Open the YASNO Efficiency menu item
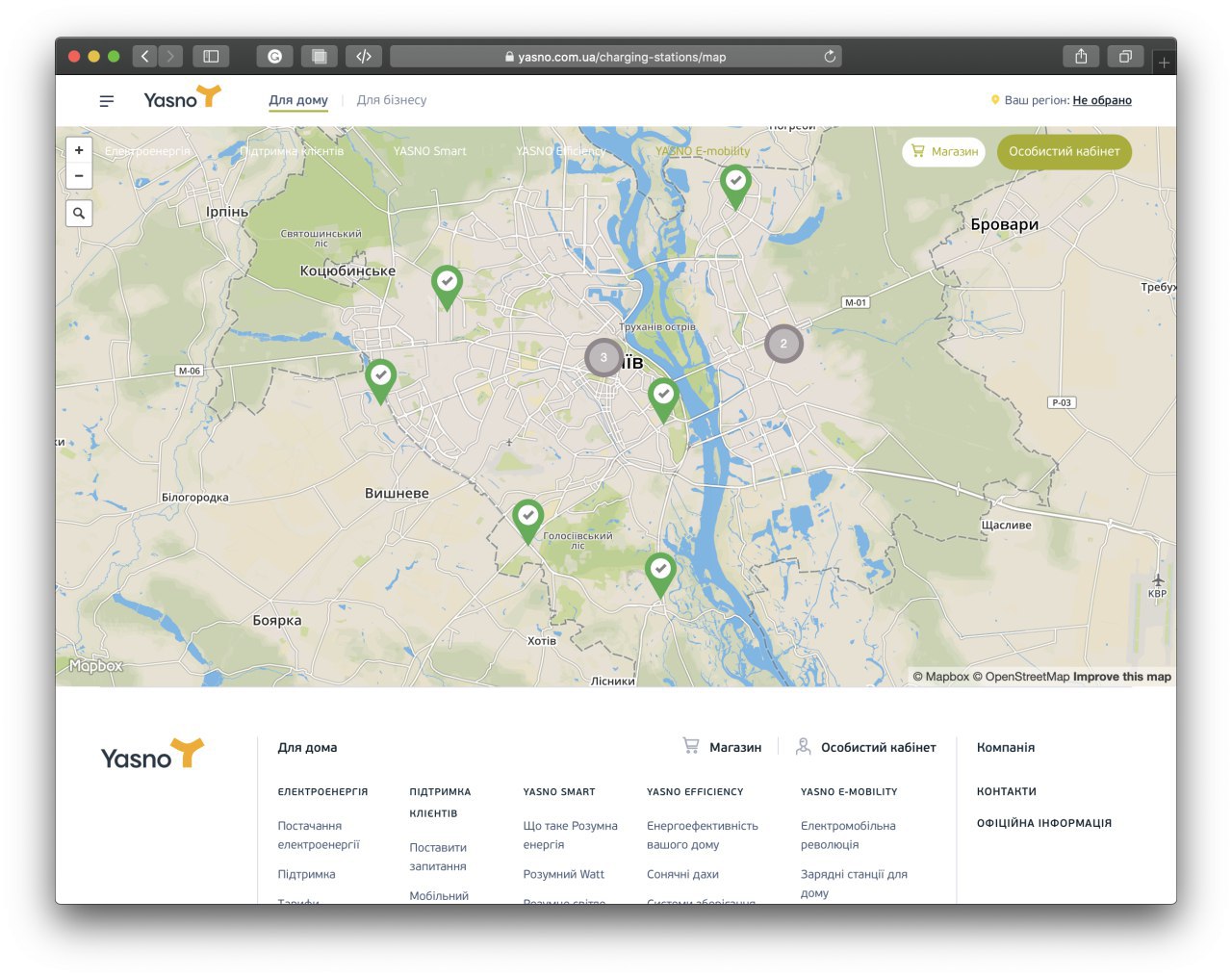 [561, 151]
